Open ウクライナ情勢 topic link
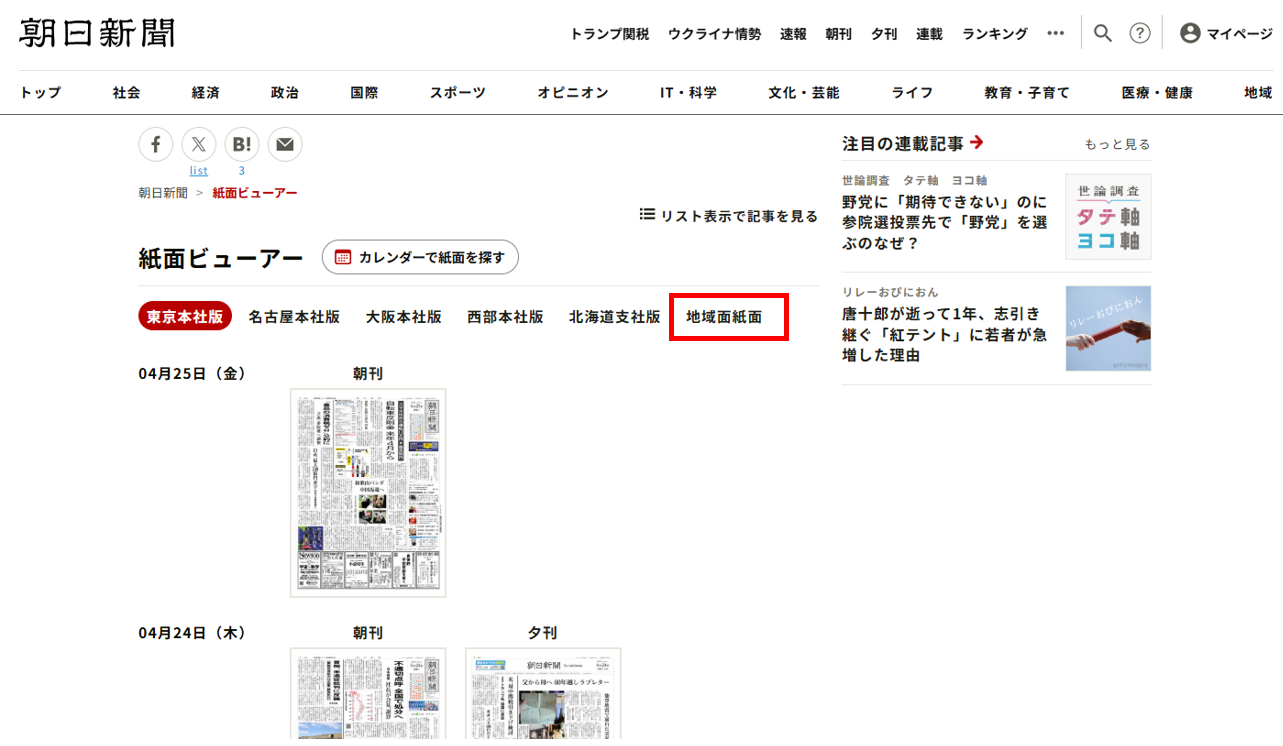 (715, 34)
